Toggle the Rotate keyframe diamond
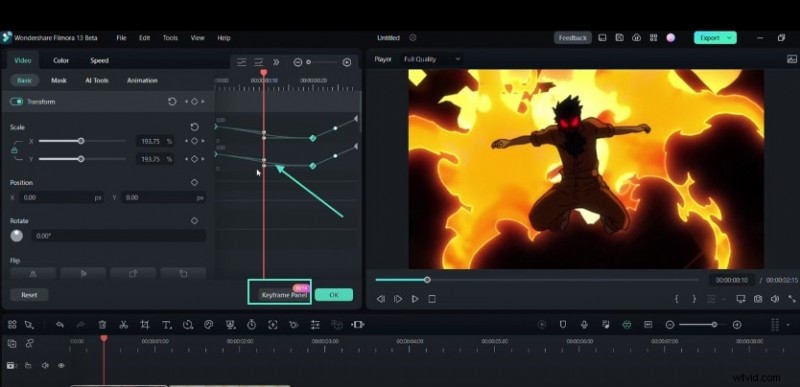Image resolution: width=800 pixels, height=387 pixels. point(194,221)
